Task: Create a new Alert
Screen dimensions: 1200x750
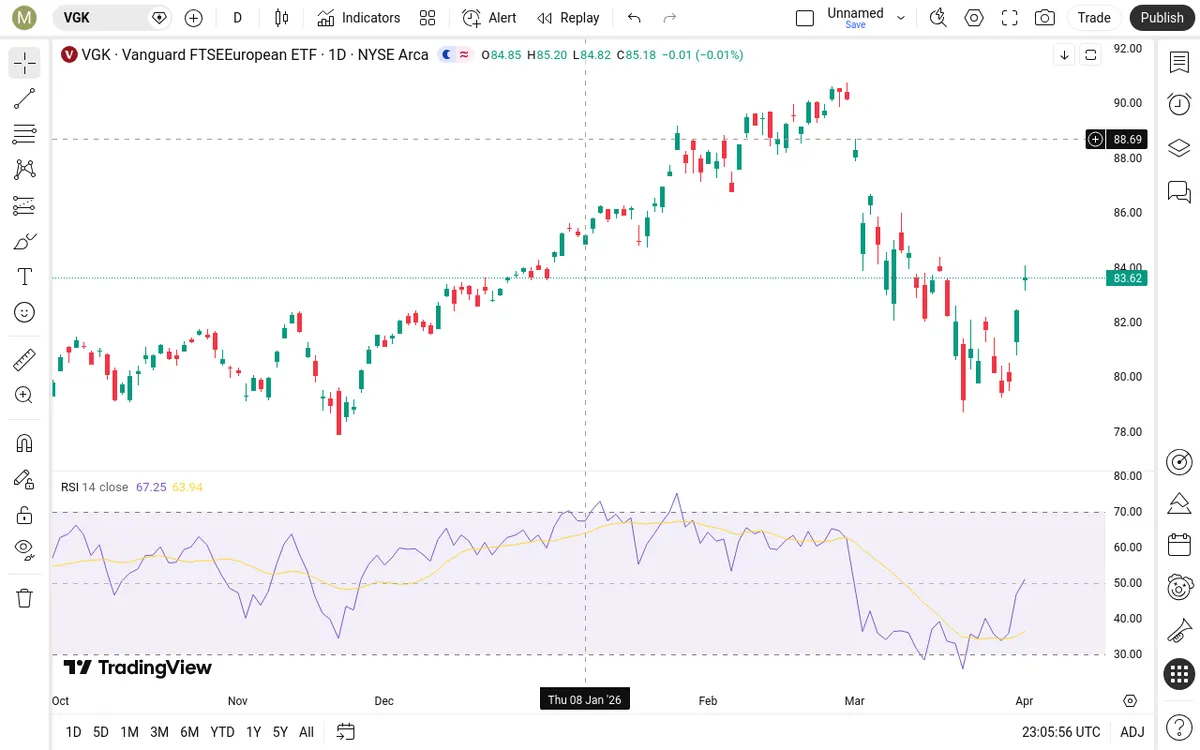Action: 490,18
